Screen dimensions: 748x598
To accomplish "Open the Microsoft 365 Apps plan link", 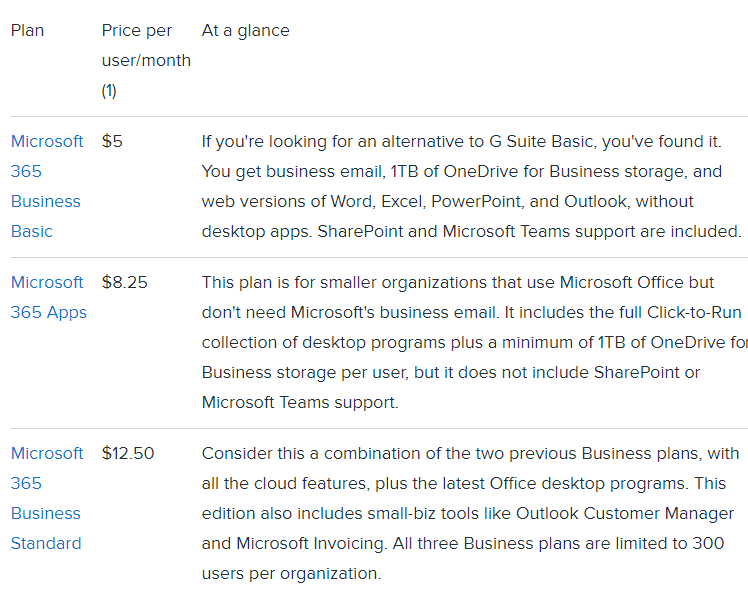I will coord(48,297).
